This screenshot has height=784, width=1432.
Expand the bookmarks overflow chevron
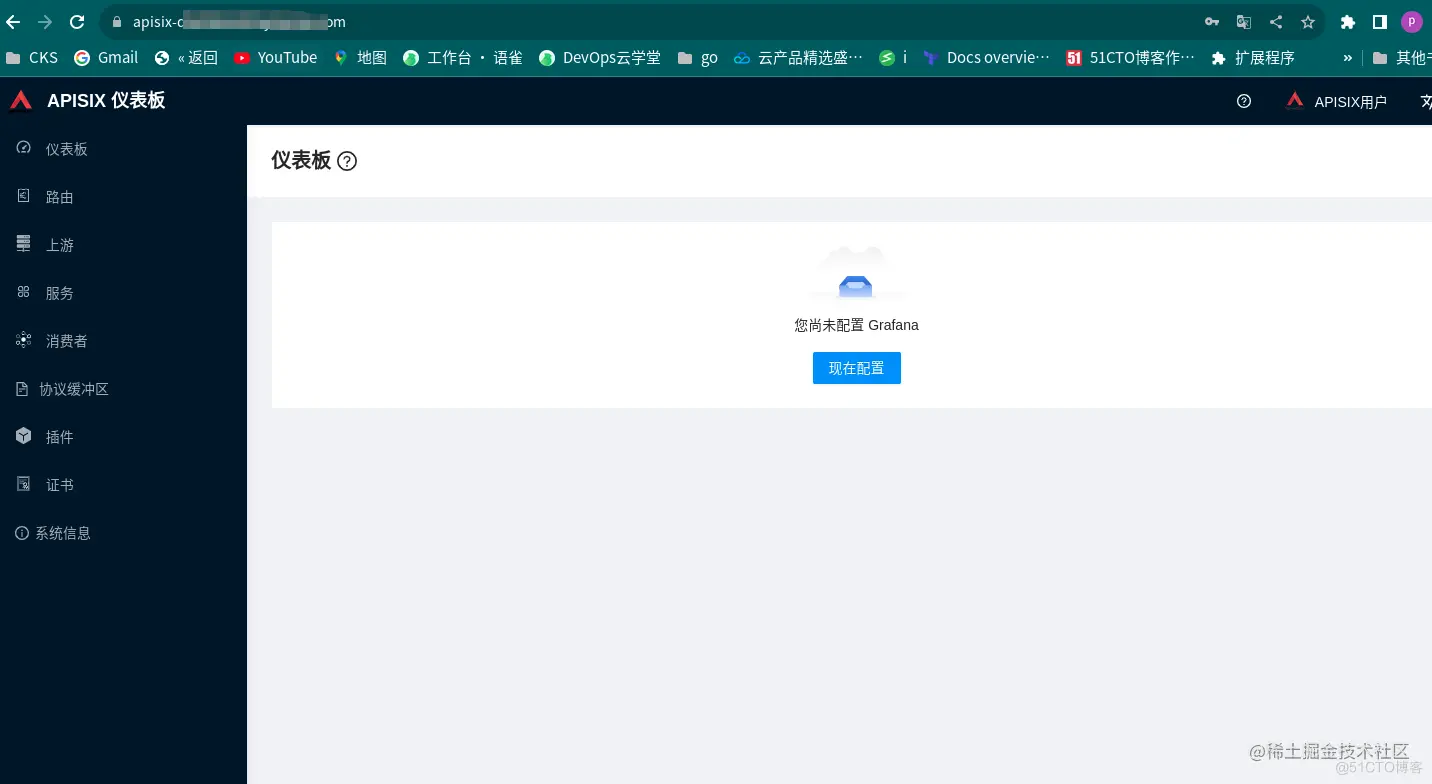(1347, 58)
